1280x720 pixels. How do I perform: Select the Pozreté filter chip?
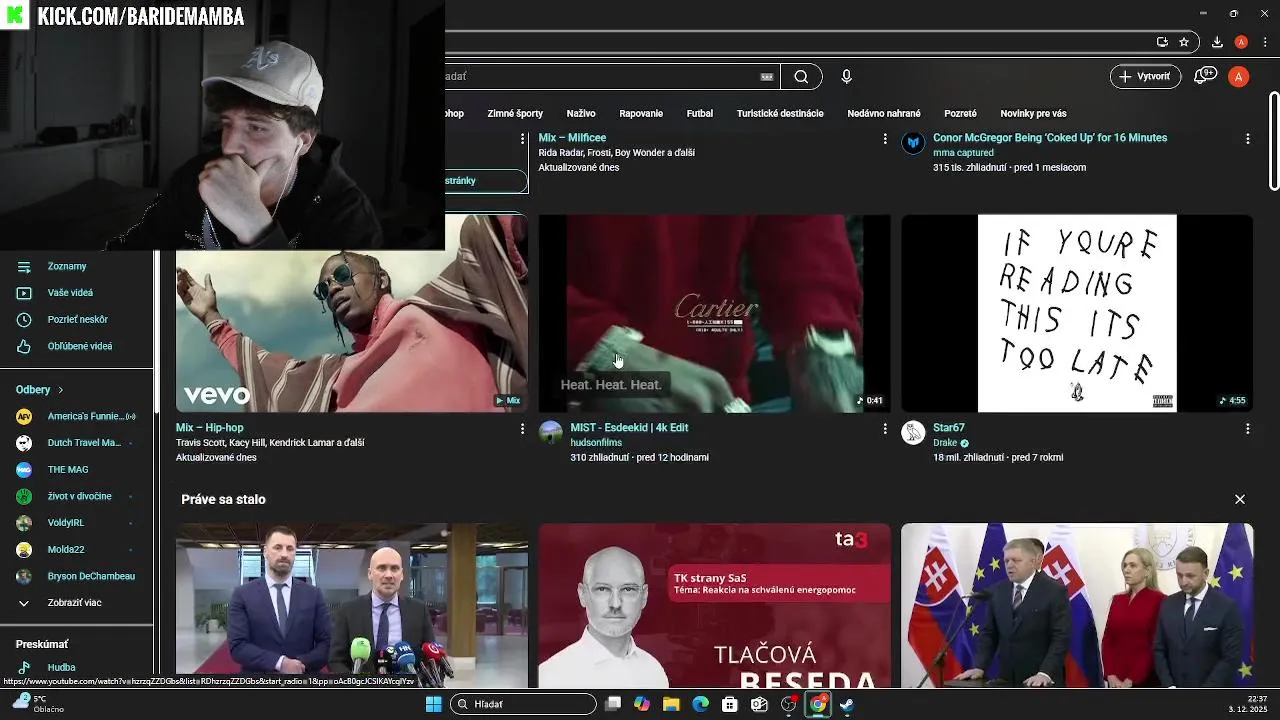(960, 114)
